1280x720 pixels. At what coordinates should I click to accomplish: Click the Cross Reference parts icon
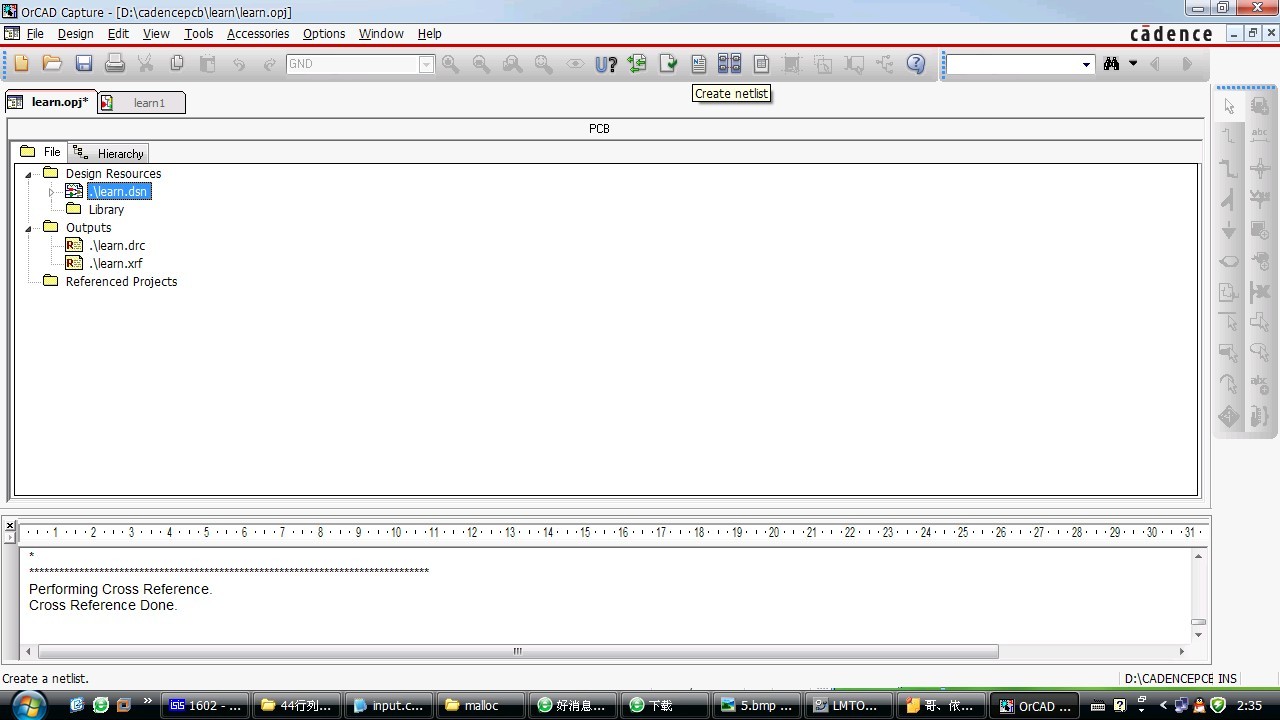tap(729, 64)
